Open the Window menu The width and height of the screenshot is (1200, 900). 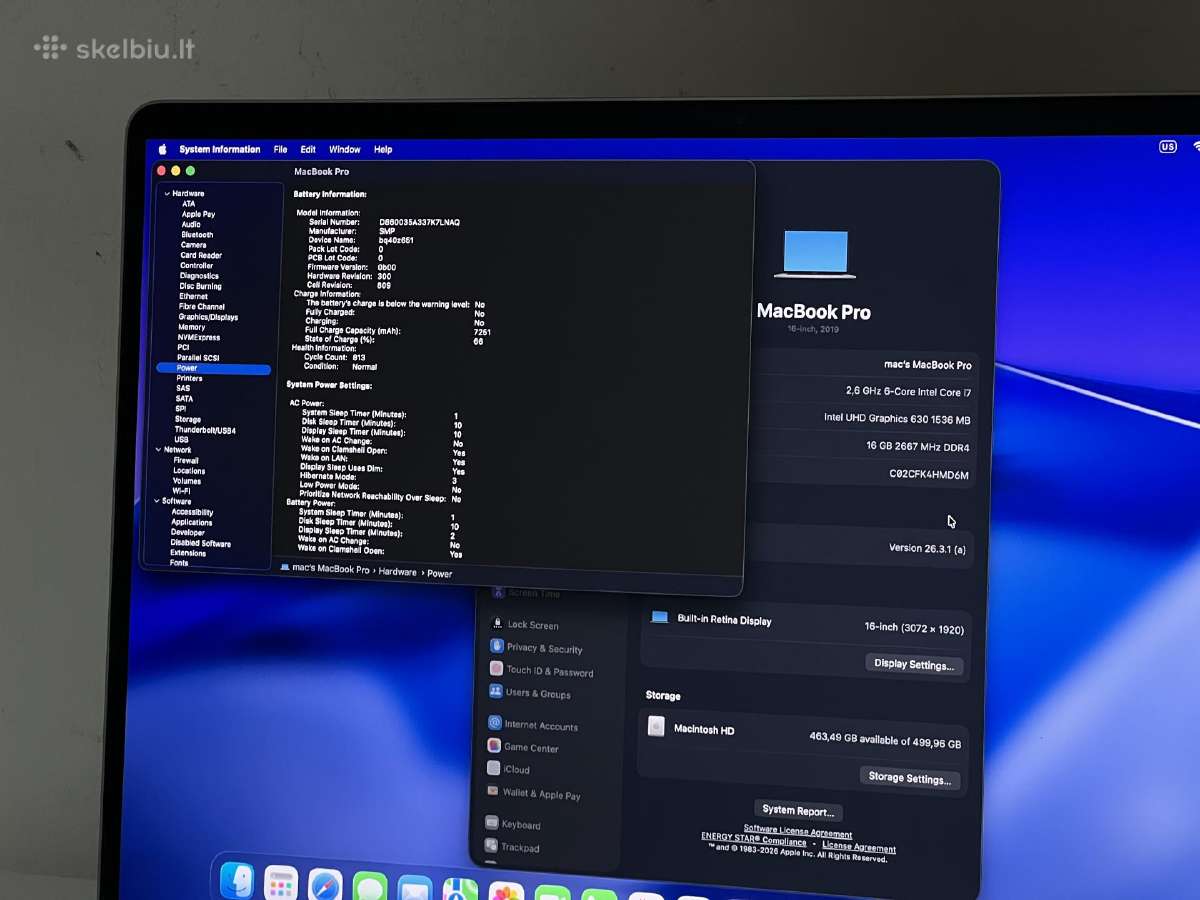coord(345,149)
